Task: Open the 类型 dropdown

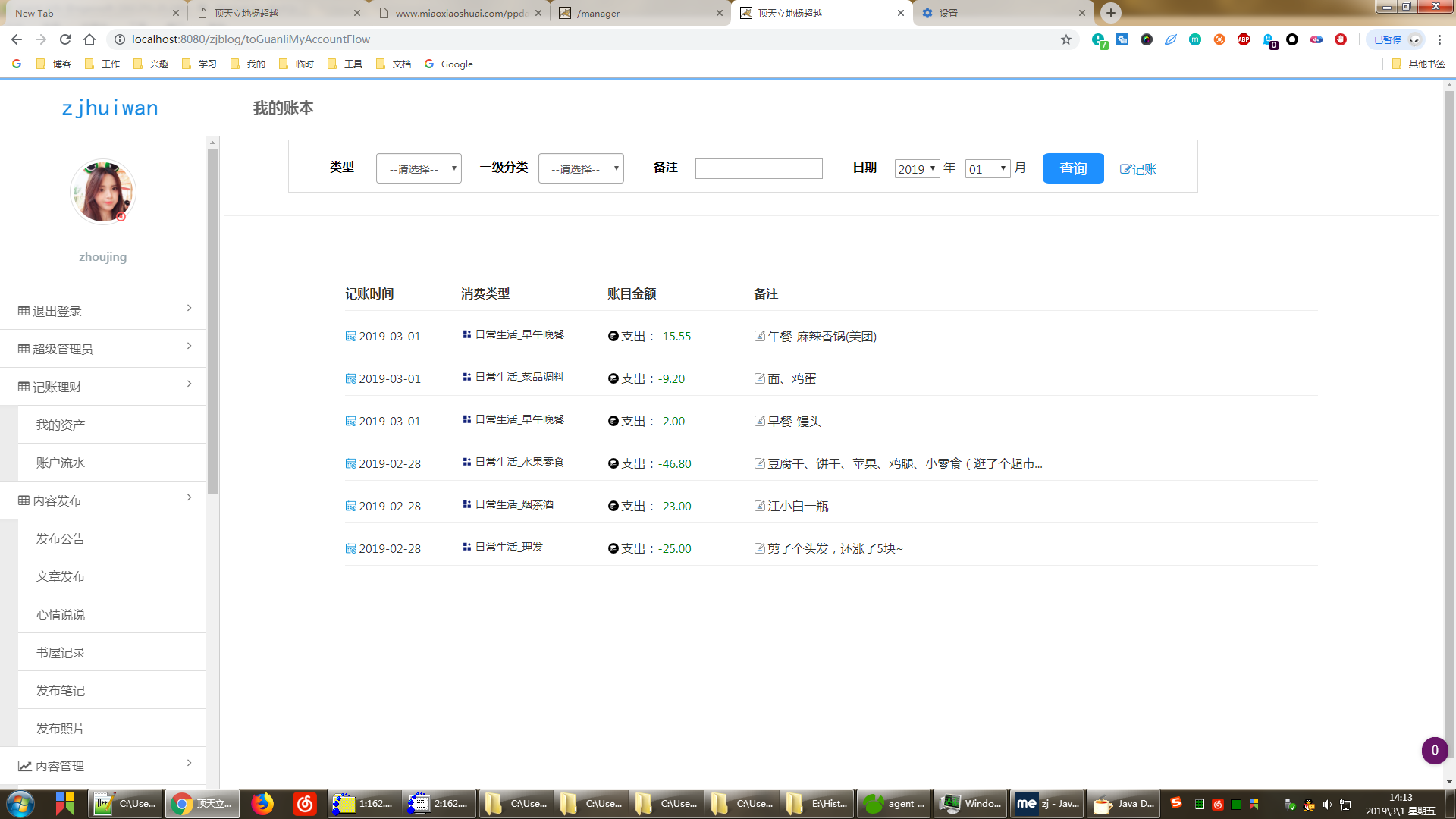Action: [x=419, y=168]
